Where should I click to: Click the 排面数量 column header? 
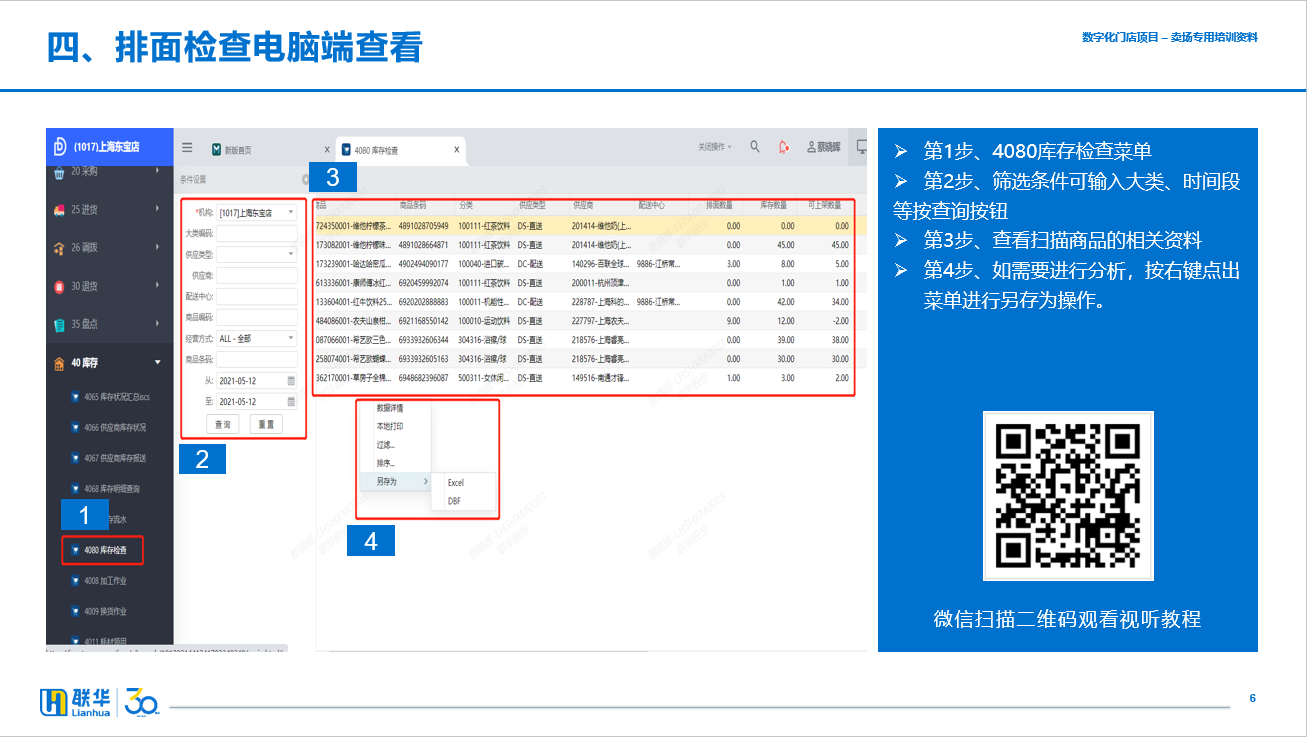pyautogui.click(x=719, y=205)
